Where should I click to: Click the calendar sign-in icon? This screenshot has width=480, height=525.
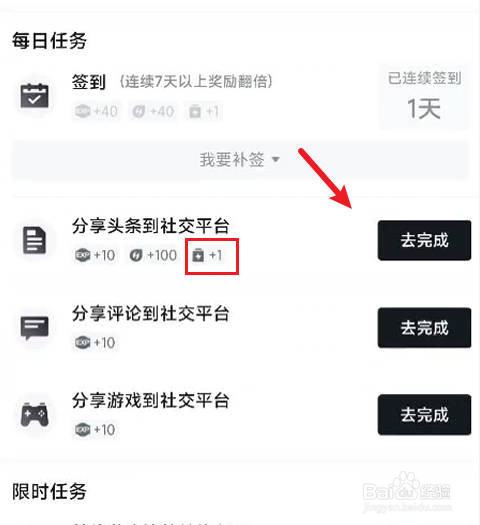click(x=34, y=96)
